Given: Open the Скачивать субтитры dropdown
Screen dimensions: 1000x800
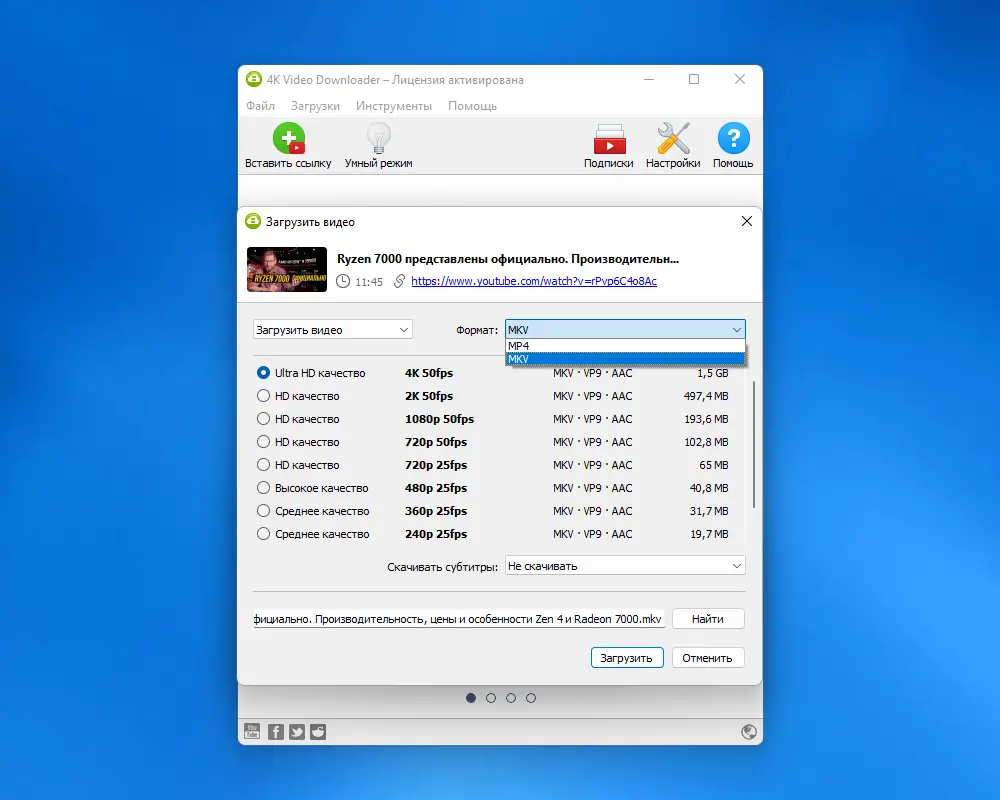Looking at the screenshot, I should [625, 565].
